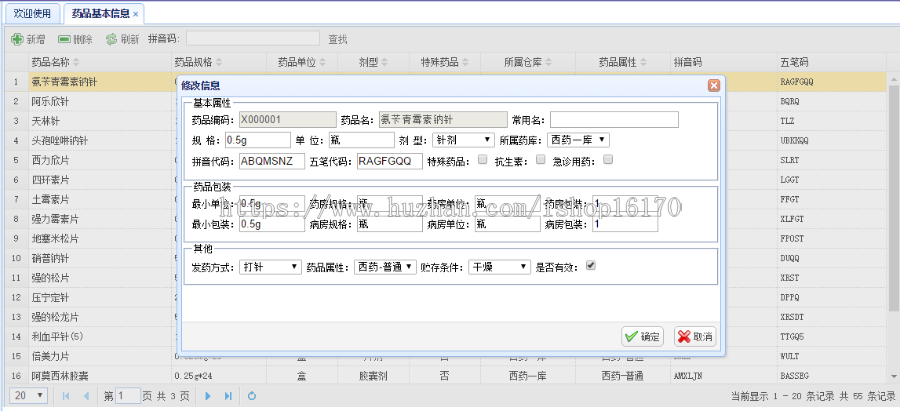The image size is (900, 411).
Task: Go to previous page icon in pager
Action: pyautogui.click(x=86, y=396)
